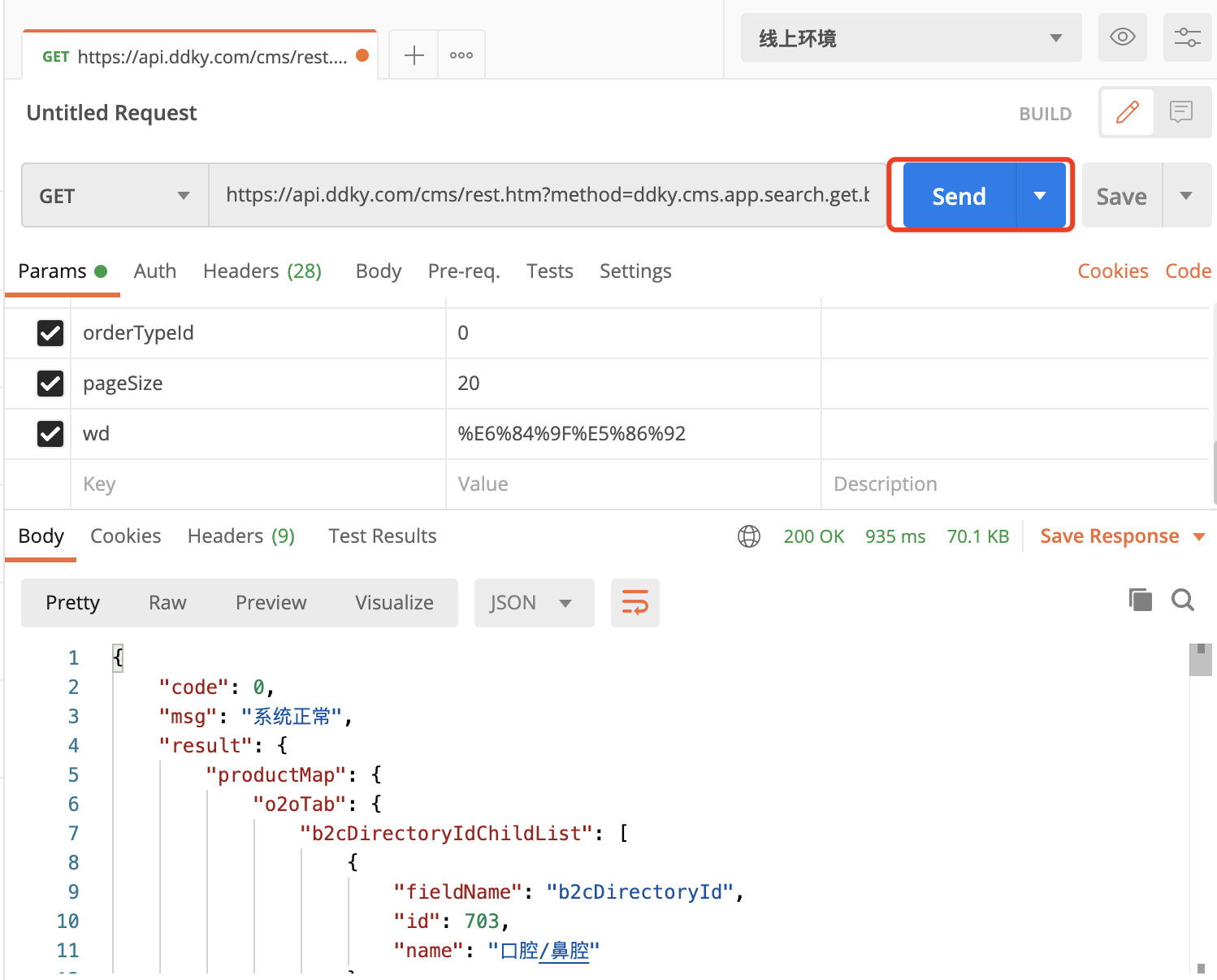Viewport: 1217px width, 980px height.
Task: Toggle the line wrap icon in response
Action: pos(635,603)
